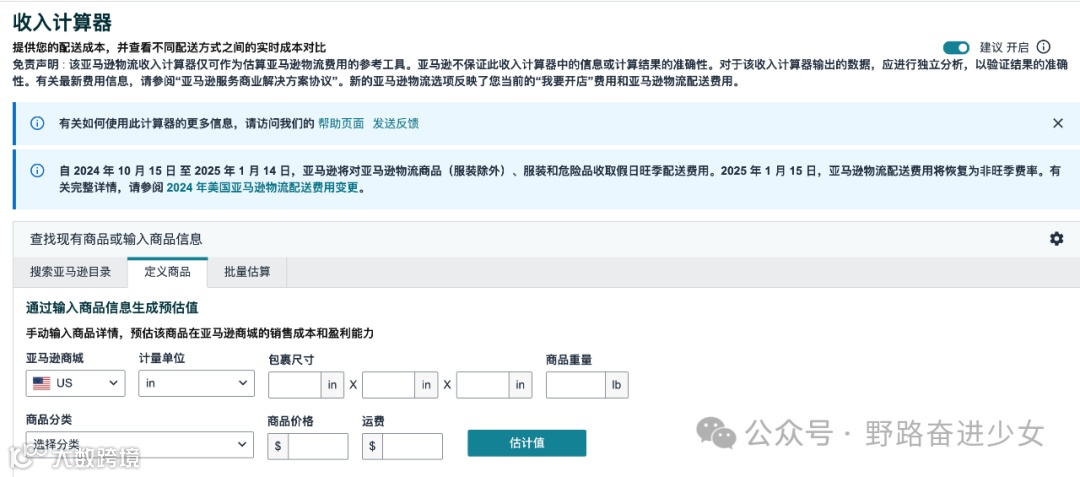This screenshot has width=1080, height=477.
Task: Click the 收入计算器 page heading
Action: coord(62,22)
